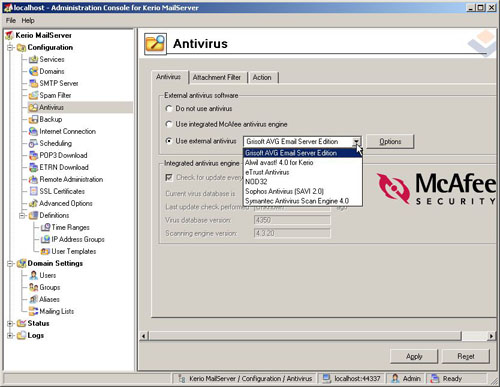
Task: Click the Groups icon in tree
Action: (33, 287)
